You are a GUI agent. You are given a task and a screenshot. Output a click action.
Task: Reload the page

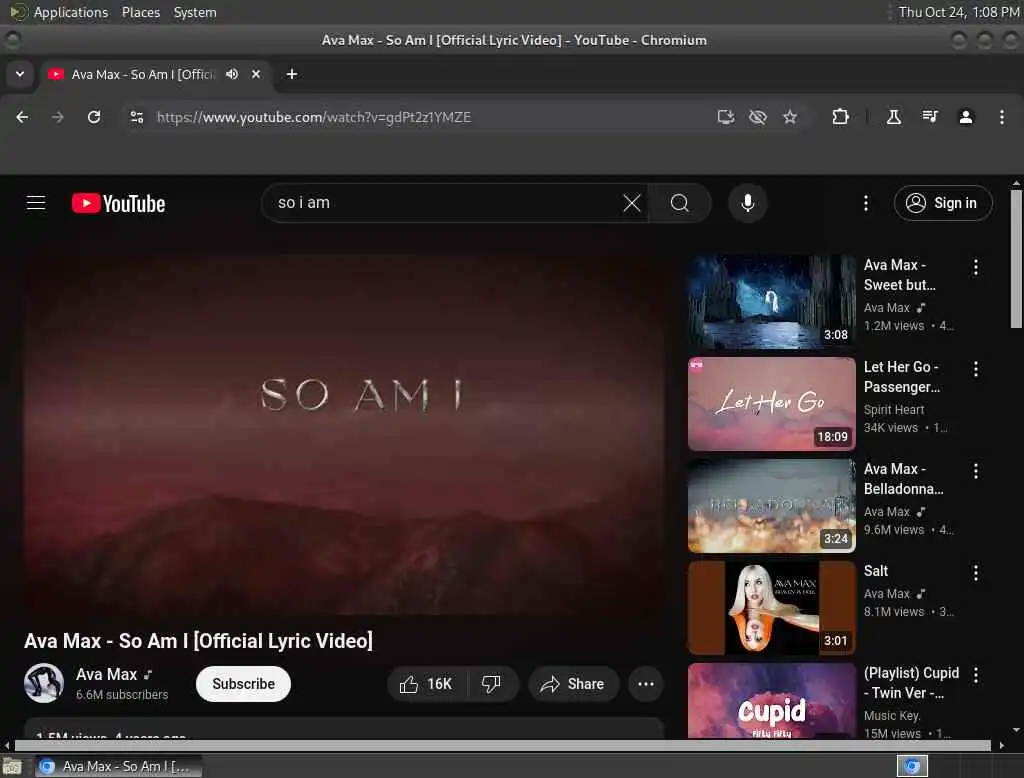[x=94, y=117]
